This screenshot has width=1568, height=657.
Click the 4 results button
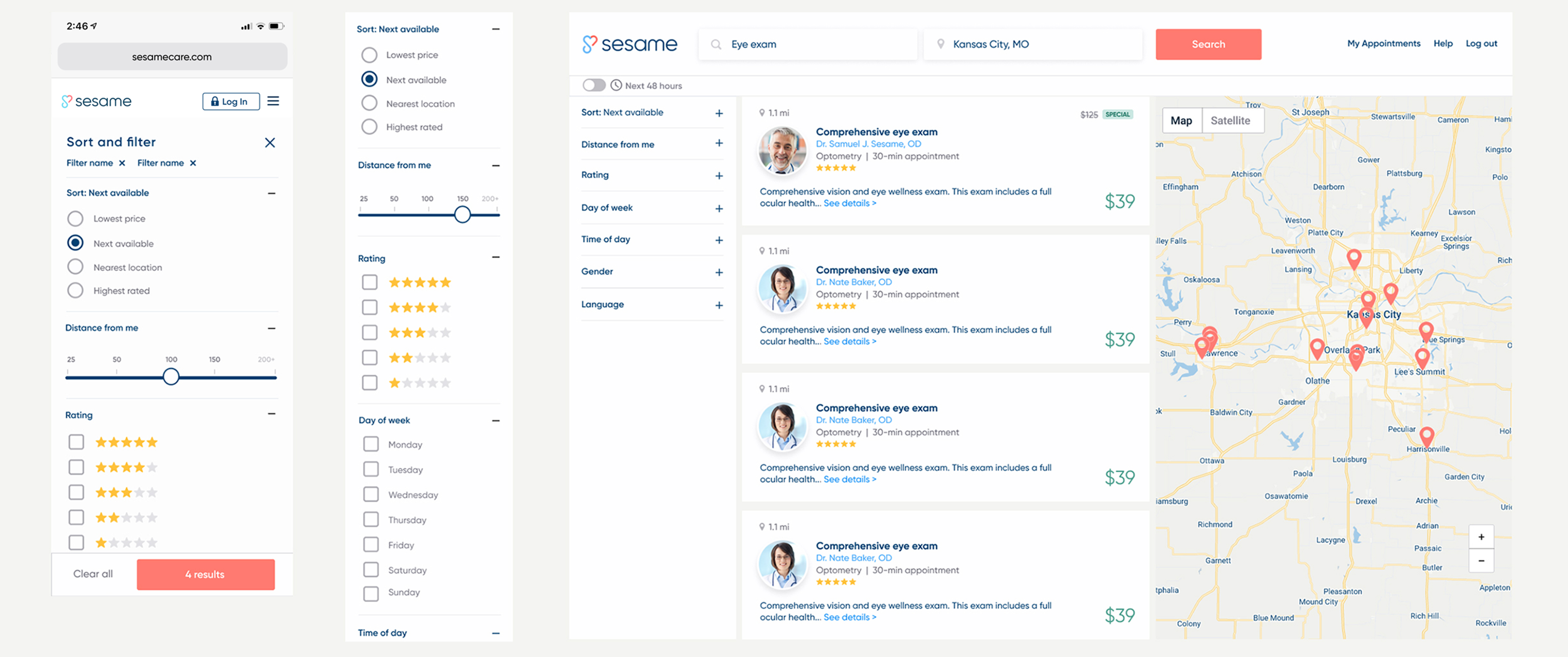point(205,574)
